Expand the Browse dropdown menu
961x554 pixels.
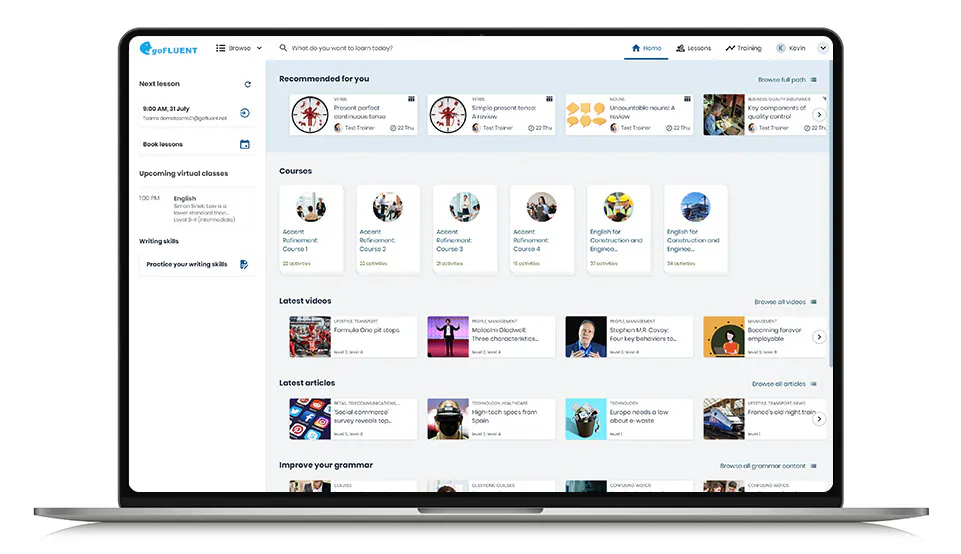pyautogui.click(x=239, y=48)
